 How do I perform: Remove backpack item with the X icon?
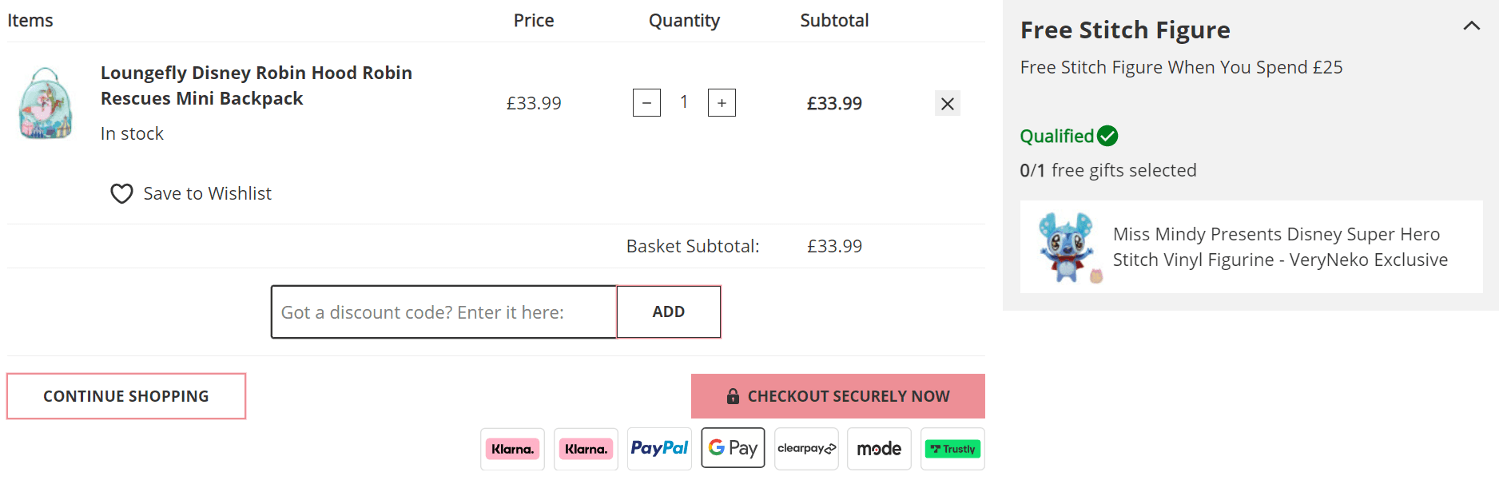(x=948, y=103)
